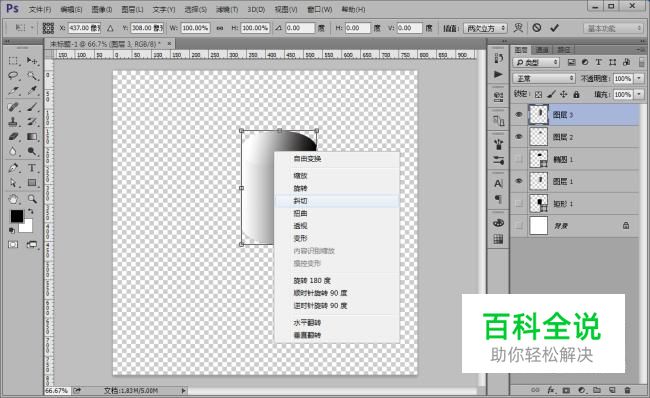Choose 透视 from the context menu
This screenshot has height=398, width=650.
337,226
